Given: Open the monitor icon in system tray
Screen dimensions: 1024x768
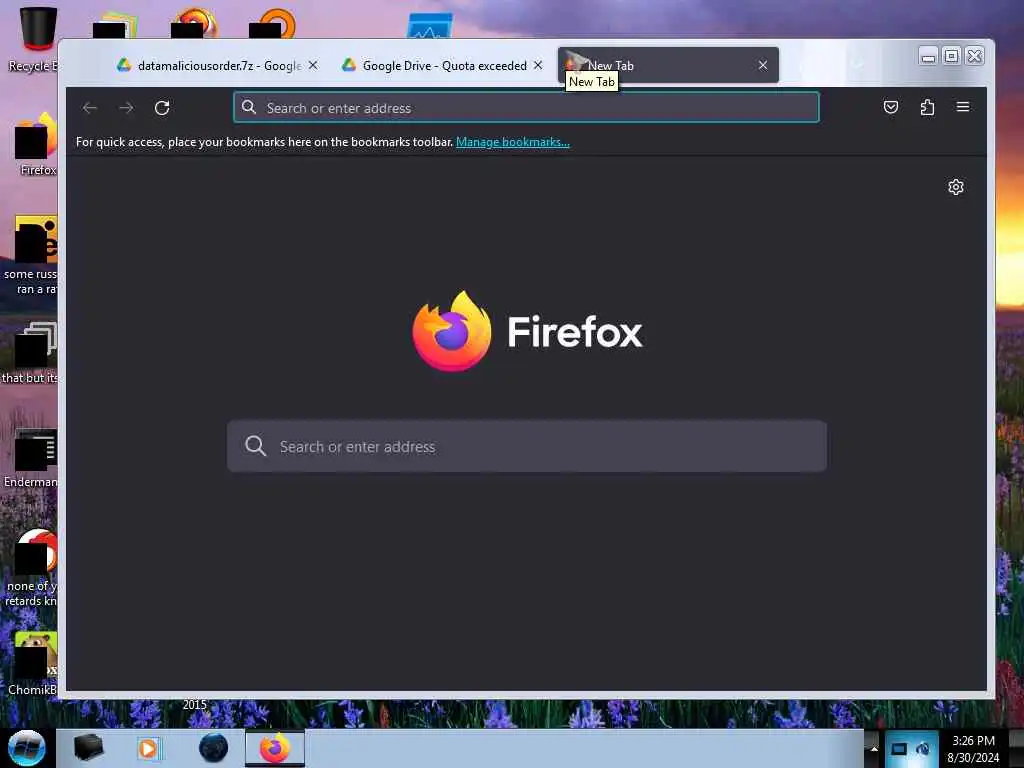Looking at the screenshot, I should pos(899,749).
